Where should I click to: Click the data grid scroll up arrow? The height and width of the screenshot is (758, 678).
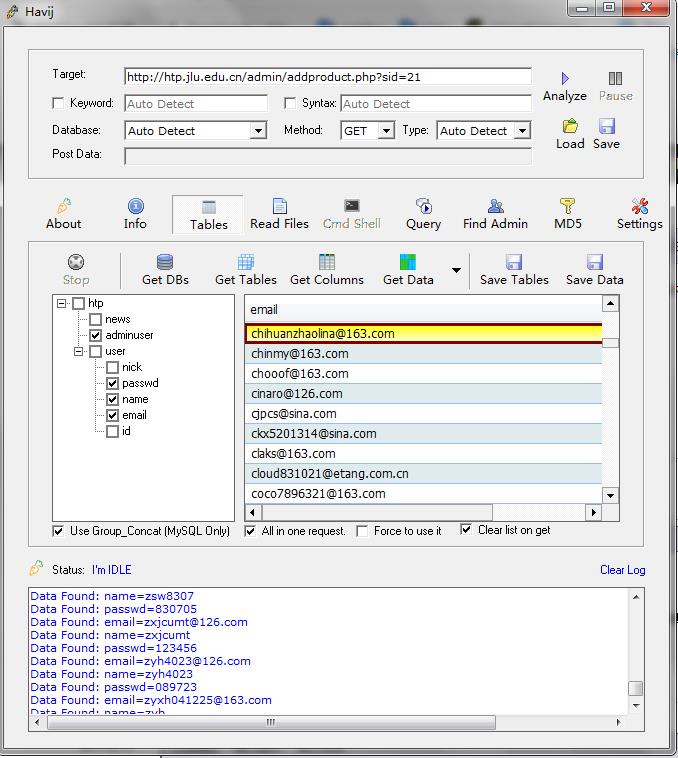pyautogui.click(x=610, y=303)
